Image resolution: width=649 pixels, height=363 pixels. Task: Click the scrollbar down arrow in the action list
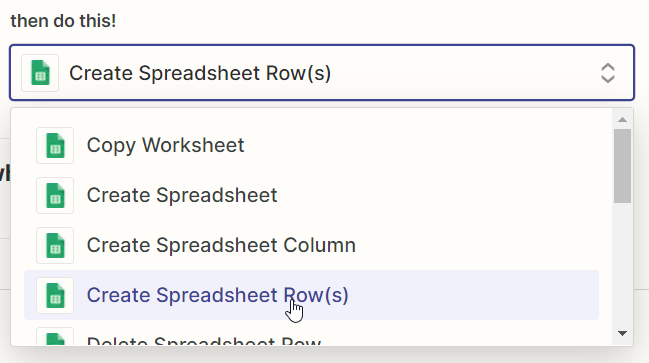coord(623,333)
